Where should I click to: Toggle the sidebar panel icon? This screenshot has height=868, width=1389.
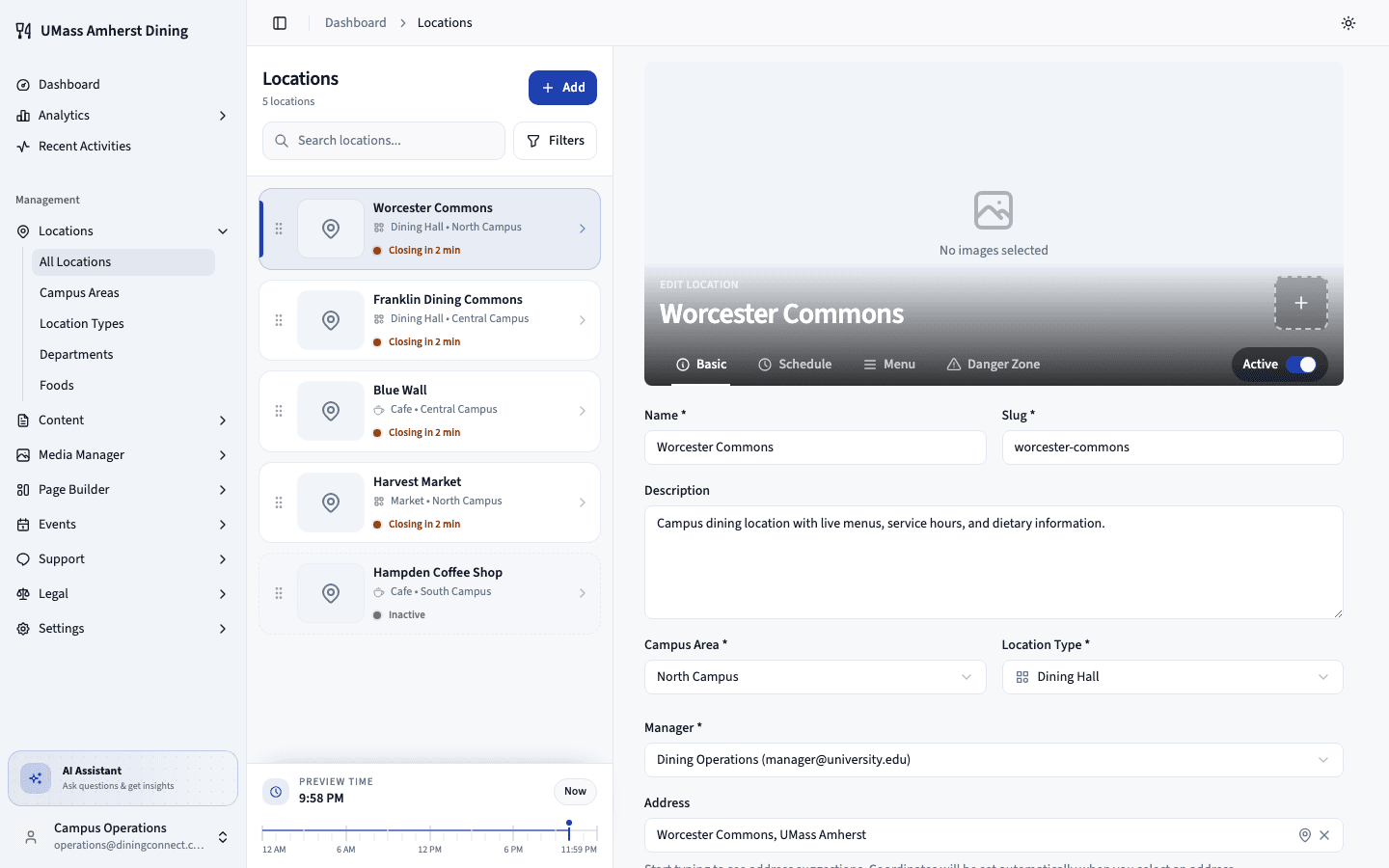click(x=280, y=23)
